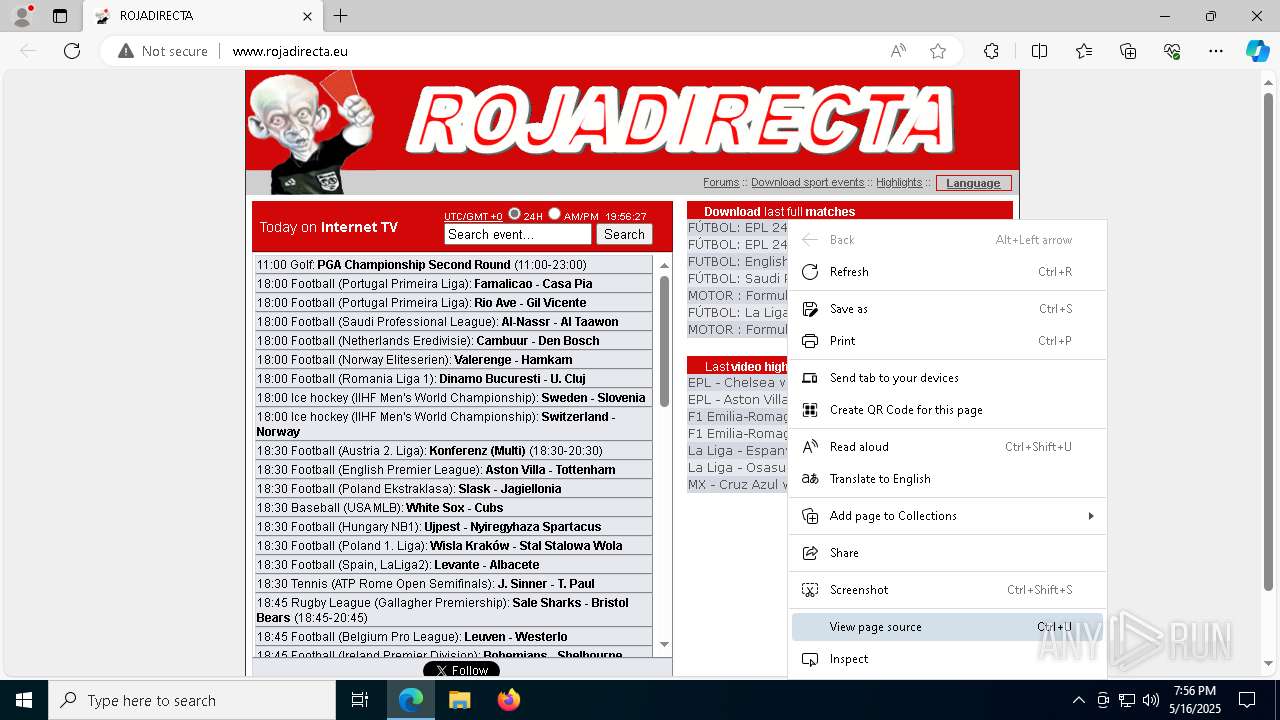
Task: Open a new tab with plus icon
Action: [x=340, y=16]
